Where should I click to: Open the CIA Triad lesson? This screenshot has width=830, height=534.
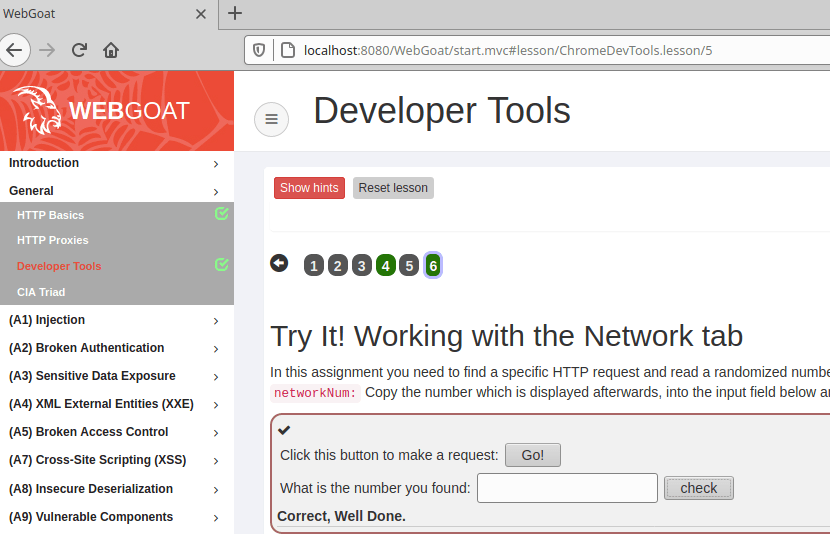click(41, 292)
